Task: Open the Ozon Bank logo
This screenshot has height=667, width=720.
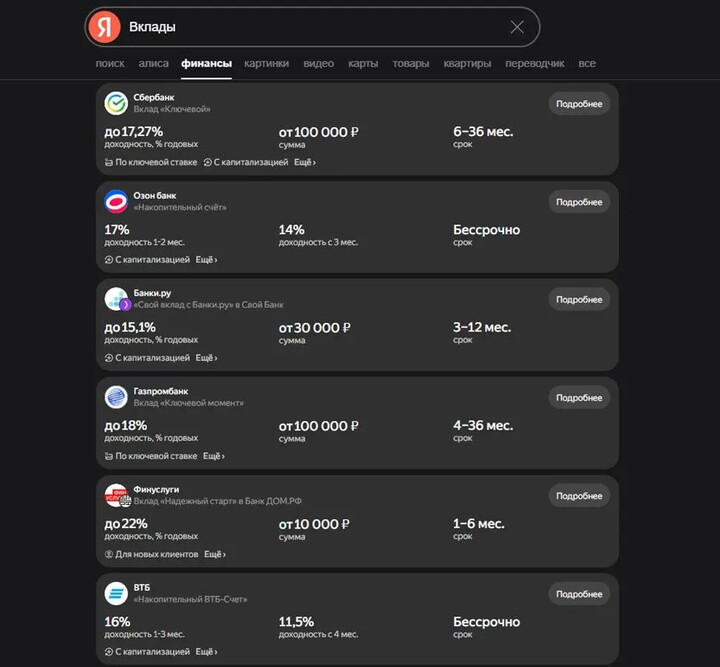Action: [x=116, y=201]
